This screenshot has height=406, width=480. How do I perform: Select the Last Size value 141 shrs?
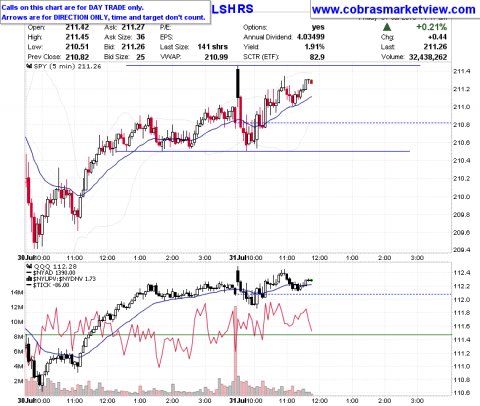click(213, 47)
